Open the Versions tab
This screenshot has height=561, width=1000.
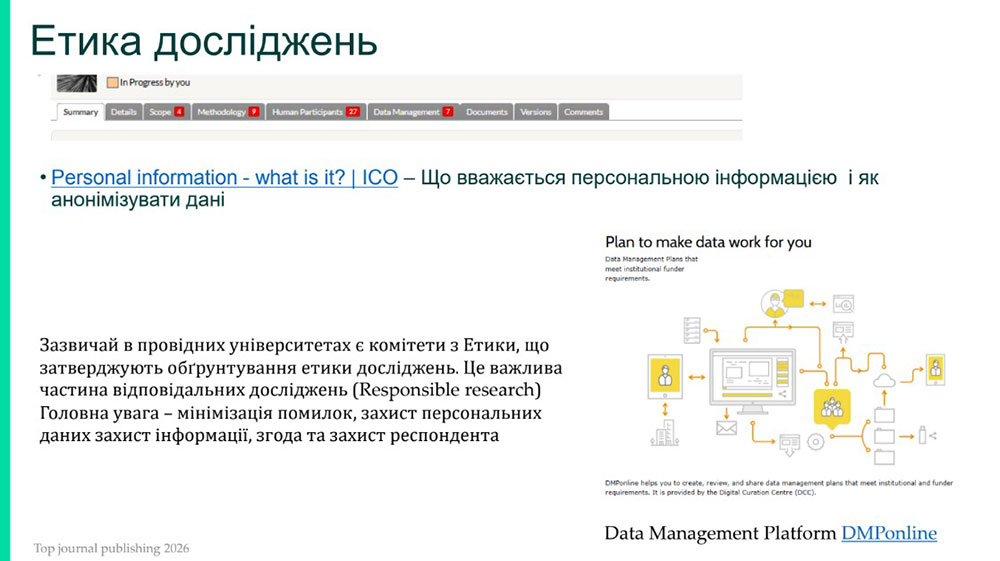(x=535, y=112)
